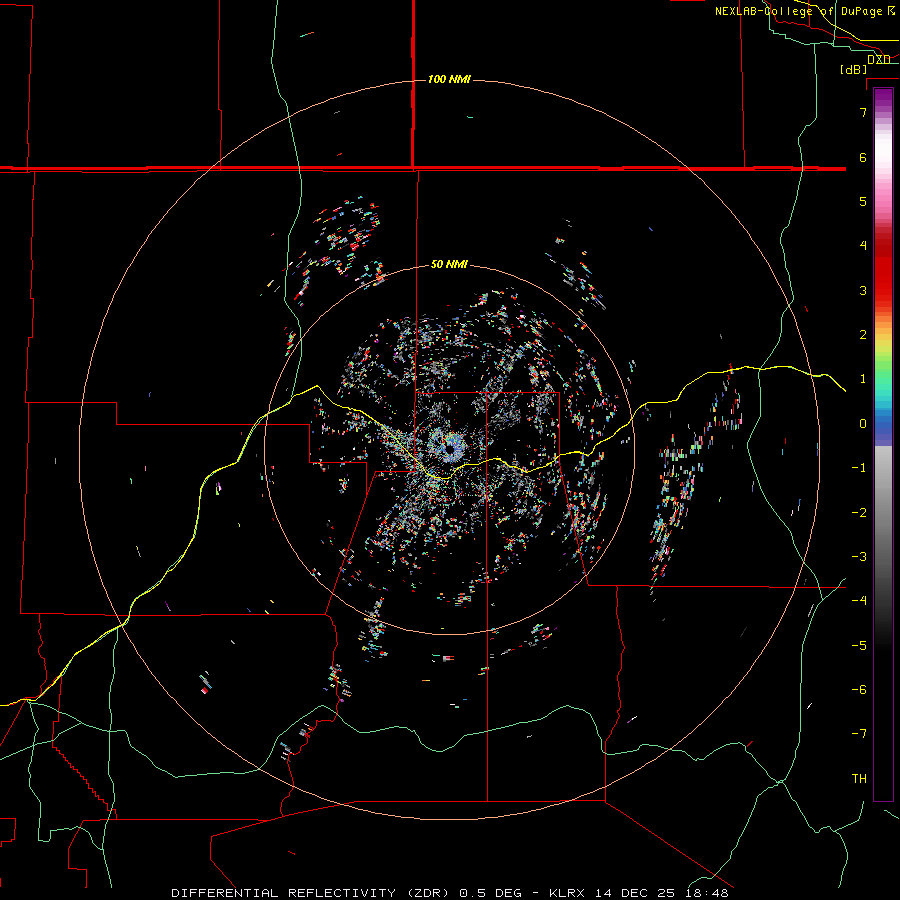Viewport: 900px width, 900px height.
Task: Click the ZDR color scale bar
Action: coord(883,444)
